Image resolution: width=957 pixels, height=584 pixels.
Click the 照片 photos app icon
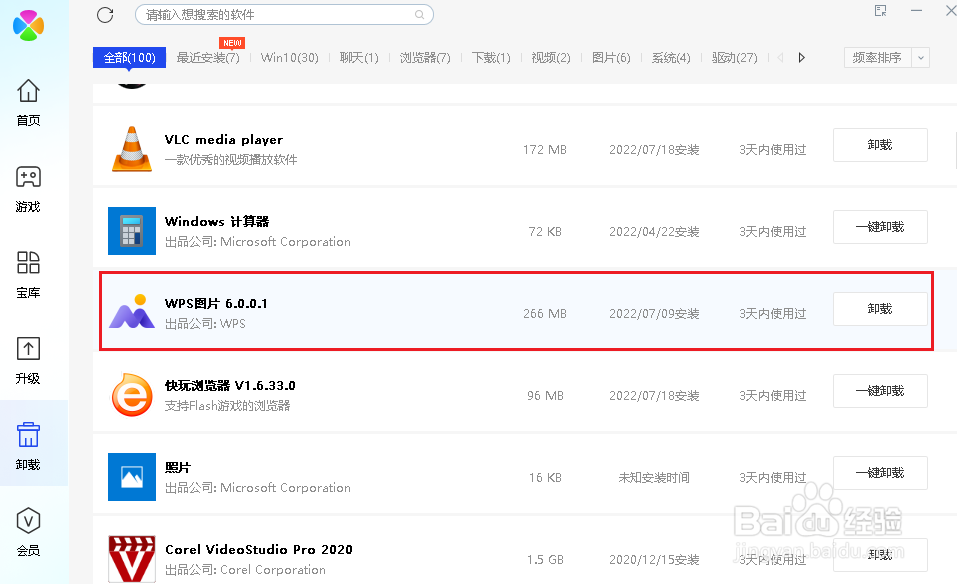point(132,477)
